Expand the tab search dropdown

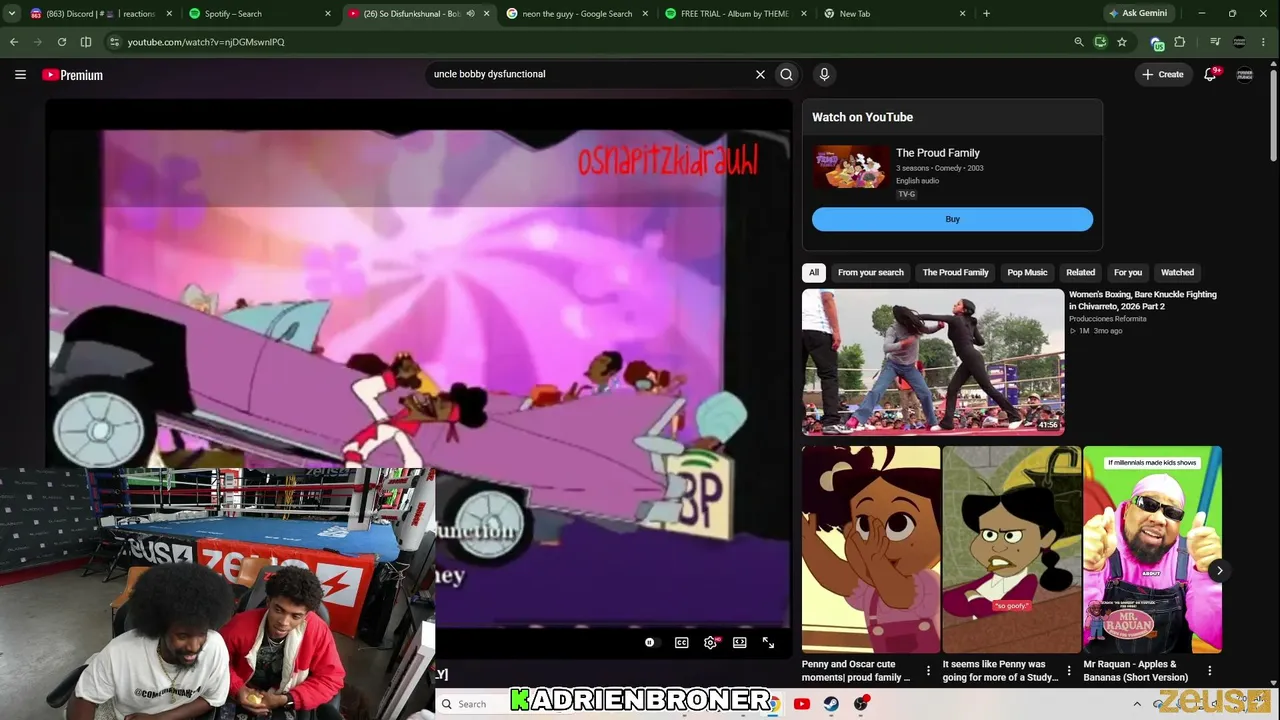(12, 13)
